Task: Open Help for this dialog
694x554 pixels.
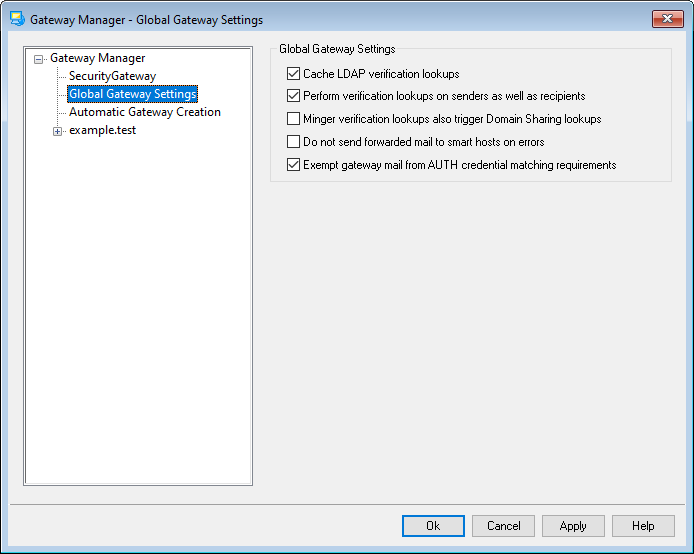Action: (643, 526)
